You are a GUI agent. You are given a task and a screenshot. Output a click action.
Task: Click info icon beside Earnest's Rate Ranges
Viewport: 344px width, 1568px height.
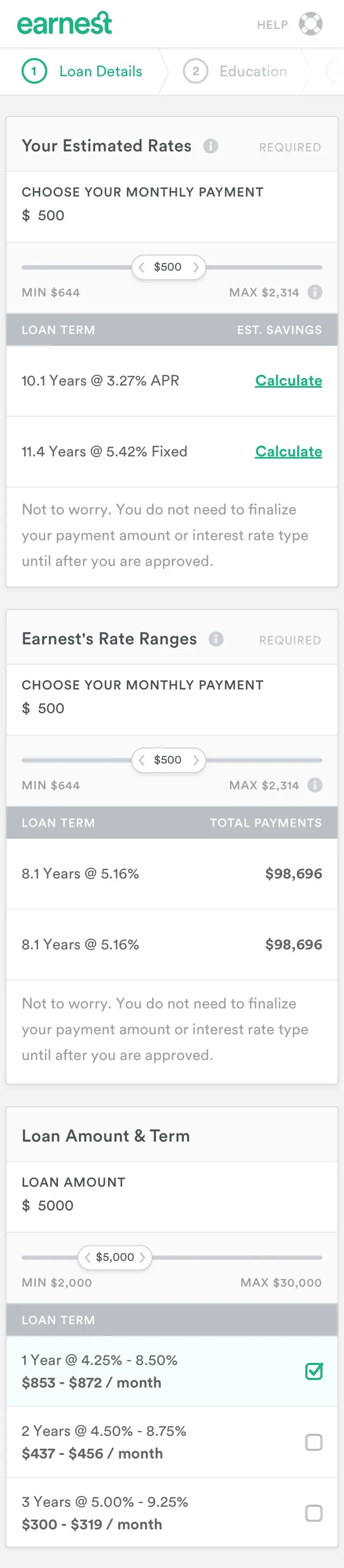click(x=216, y=639)
